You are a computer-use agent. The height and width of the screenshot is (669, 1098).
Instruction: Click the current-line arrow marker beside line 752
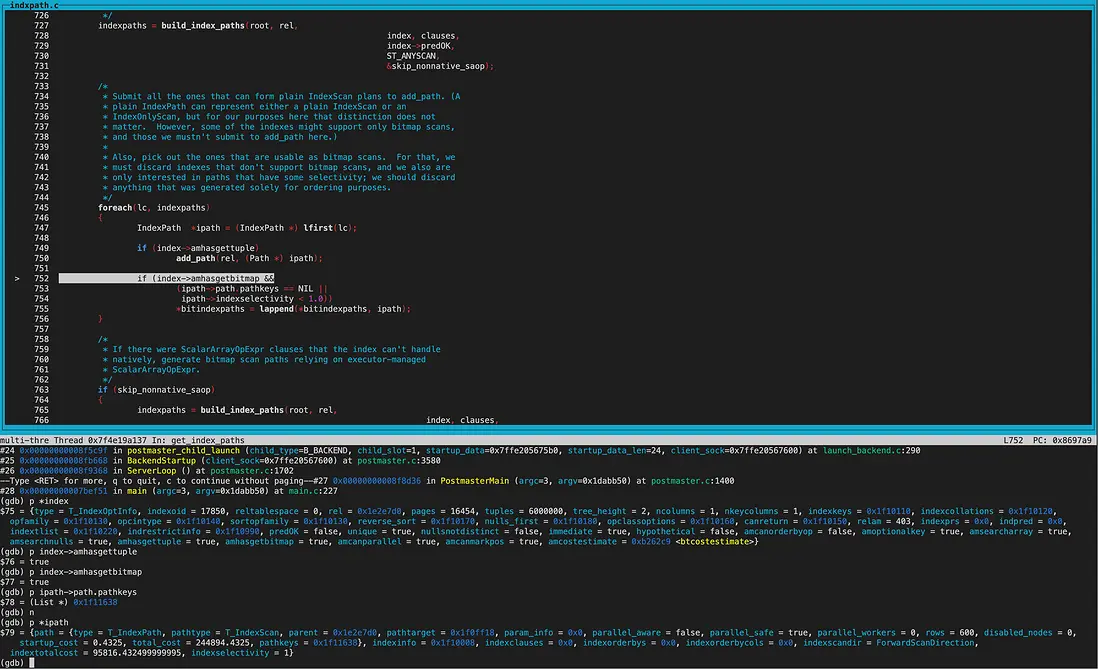coord(17,278)
